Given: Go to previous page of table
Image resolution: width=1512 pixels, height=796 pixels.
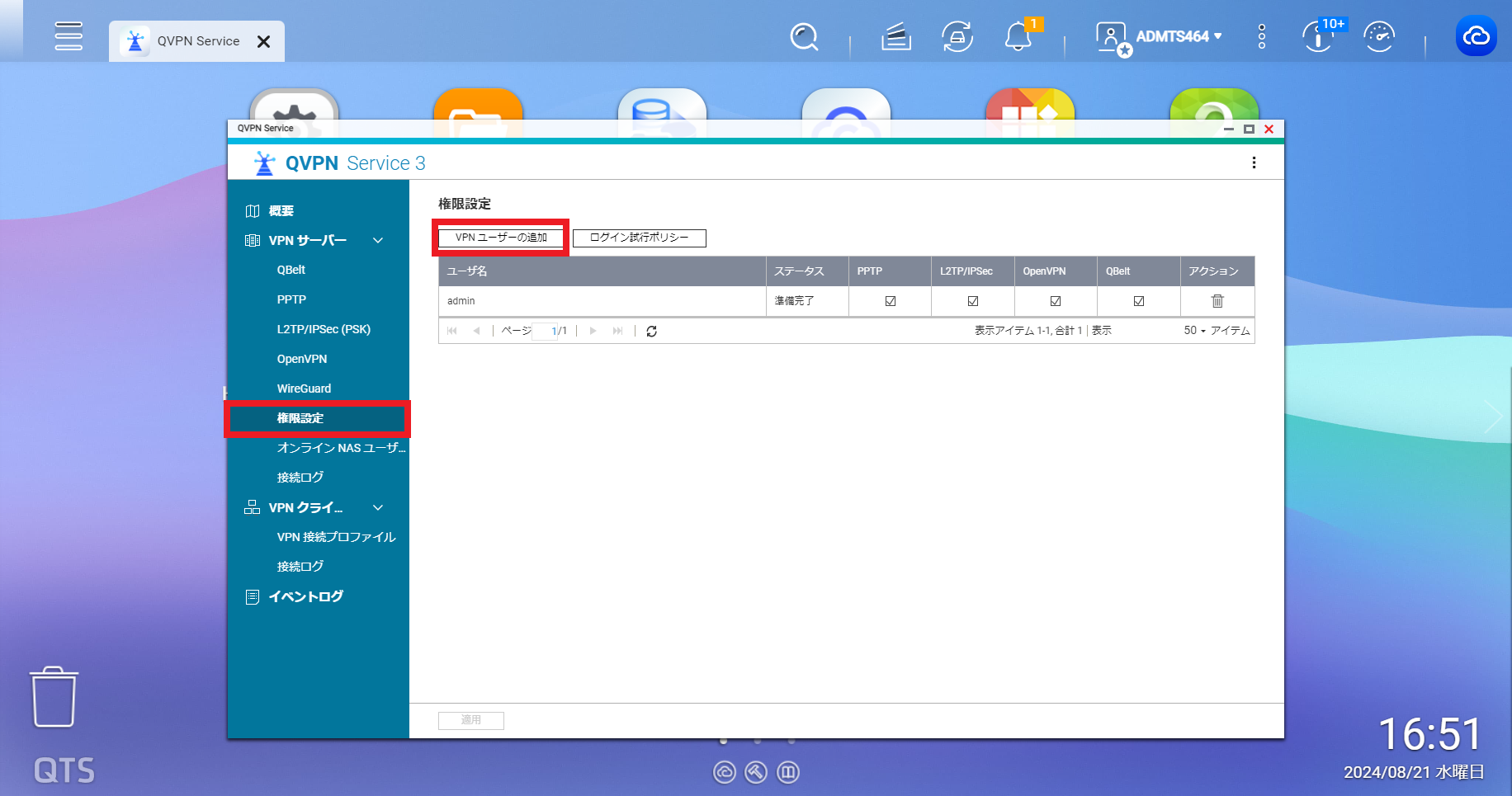Looking at the screenshot, I should (476, 331).
